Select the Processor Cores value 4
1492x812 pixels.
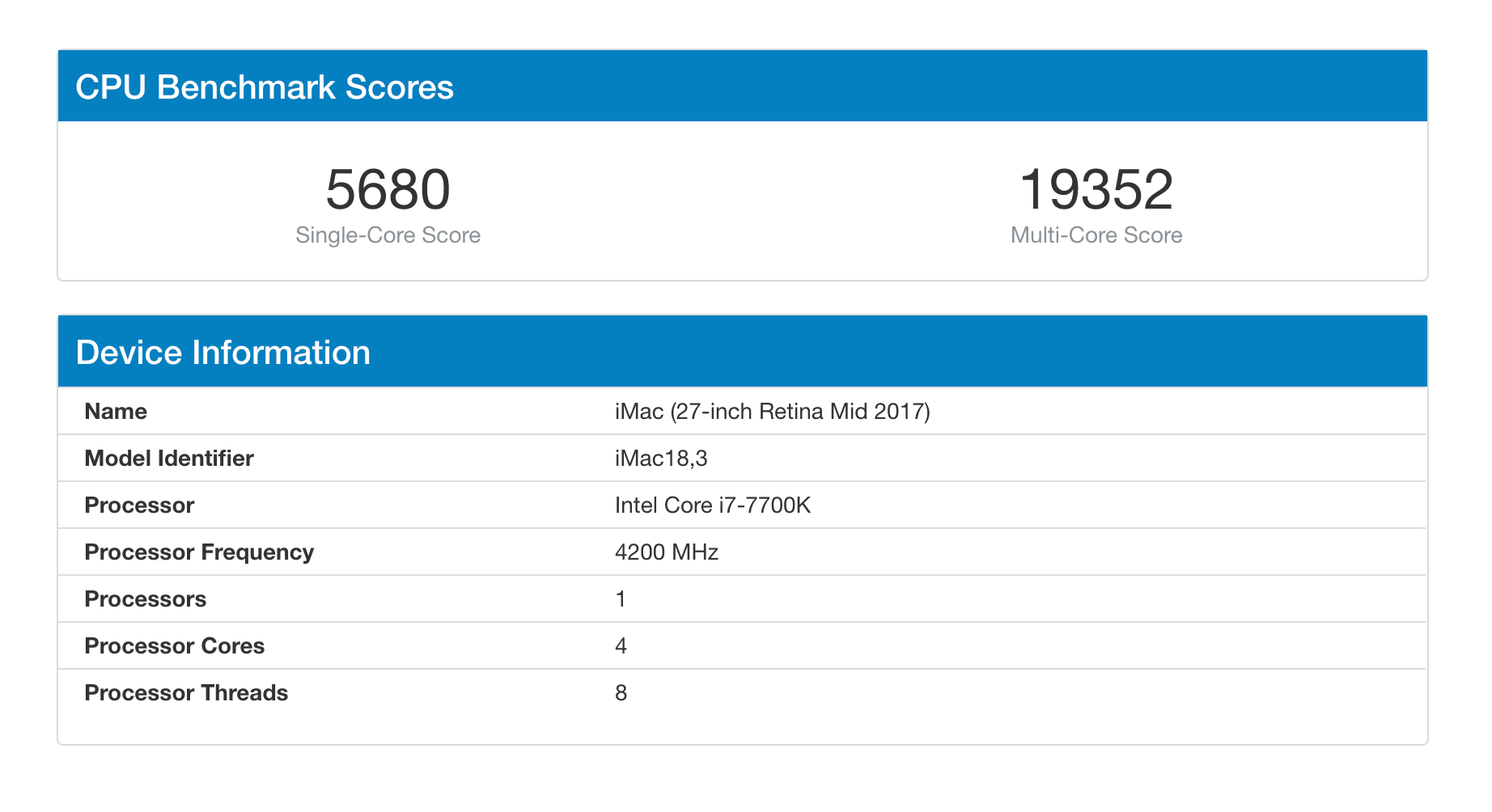pos(621,646)
